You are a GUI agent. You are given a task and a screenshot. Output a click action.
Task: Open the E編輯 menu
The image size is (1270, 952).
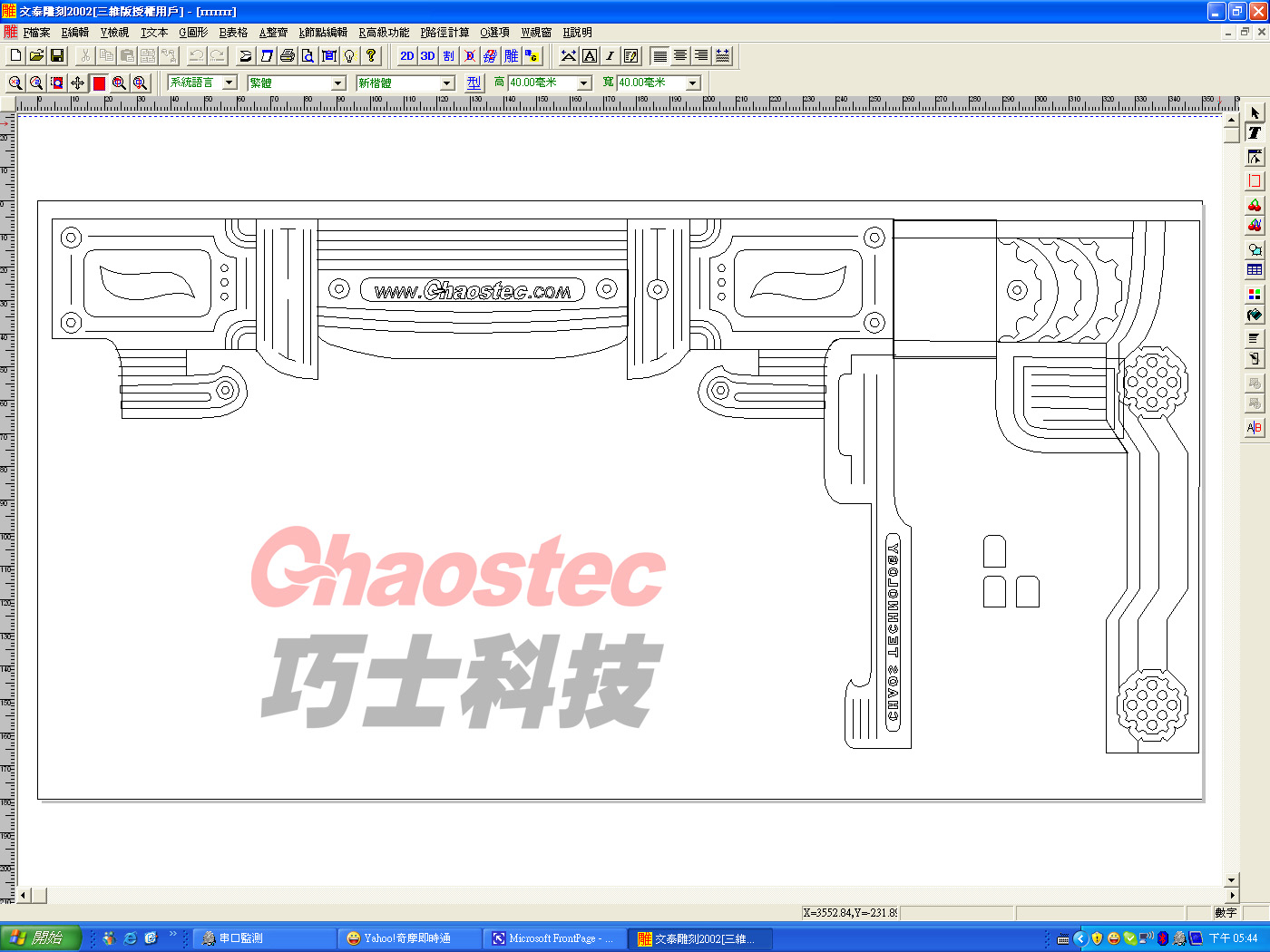[75, 33]
